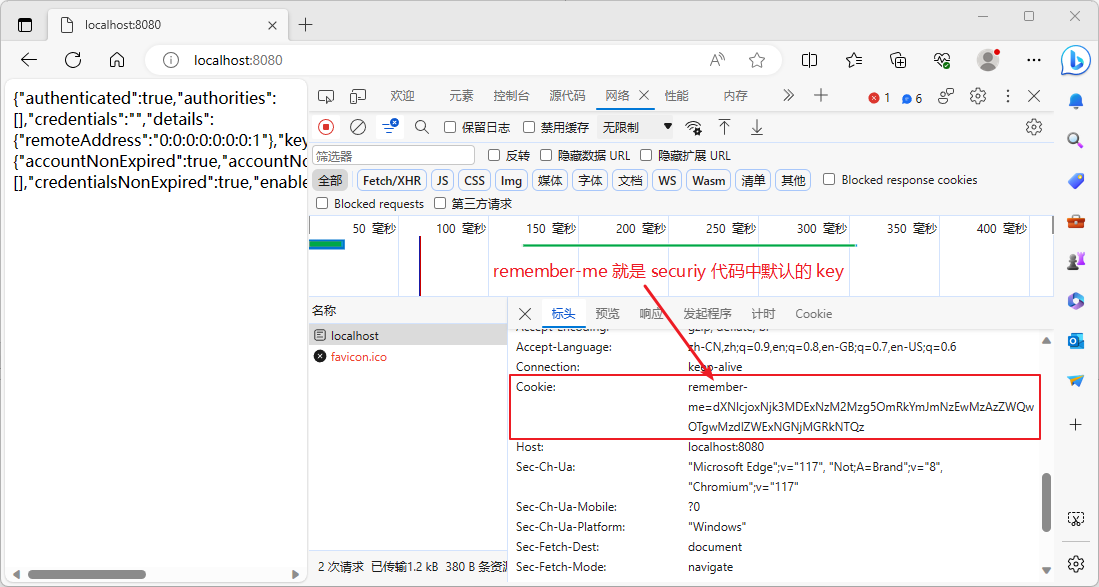
Task: Open the Cookie request tab
Action: pos(814,314)
